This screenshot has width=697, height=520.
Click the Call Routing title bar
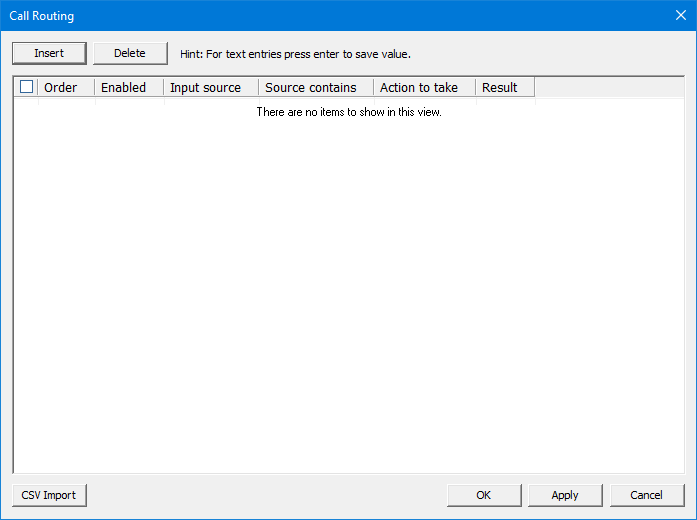[300, 15]
